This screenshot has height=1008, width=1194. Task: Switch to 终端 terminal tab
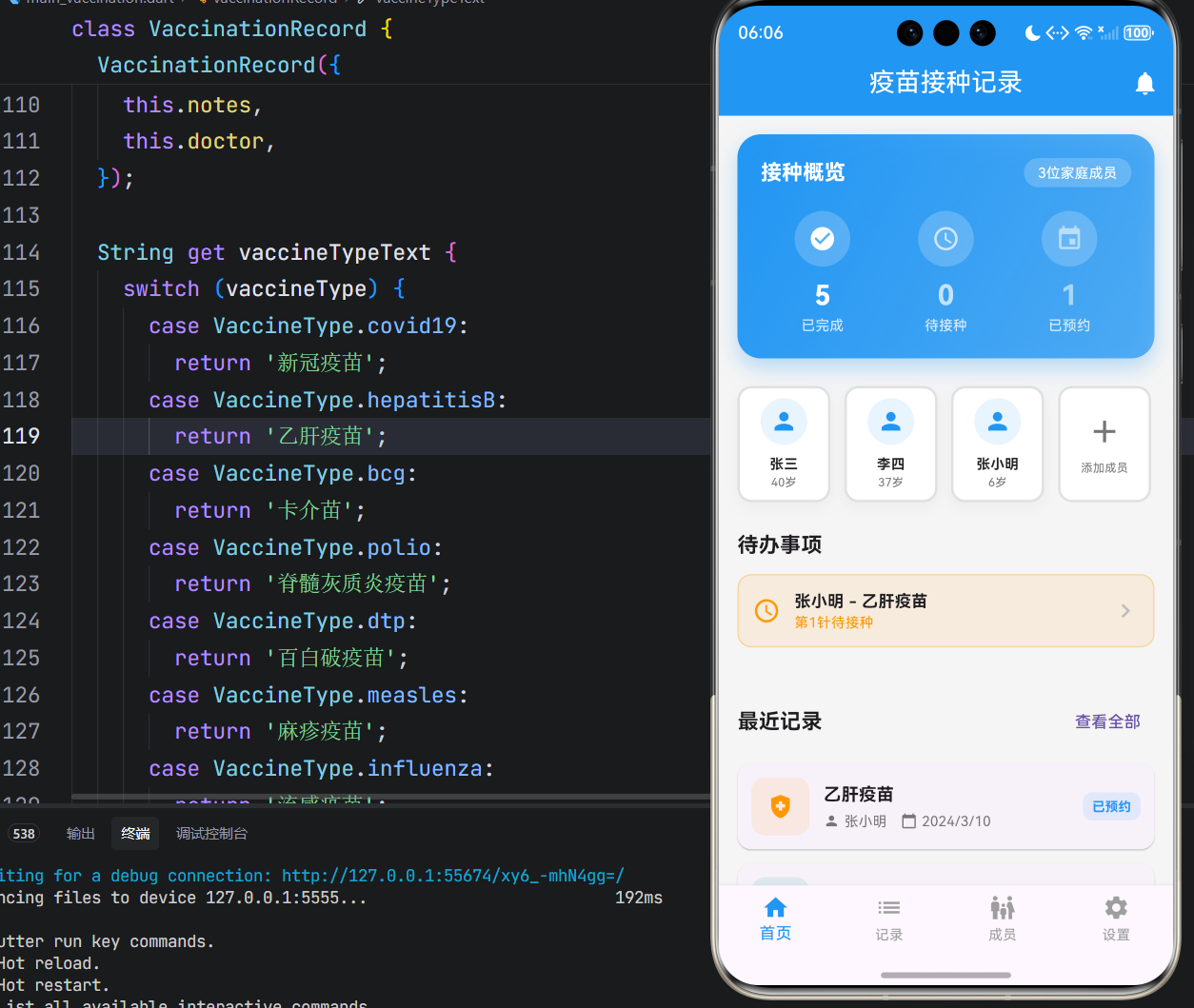136,833
